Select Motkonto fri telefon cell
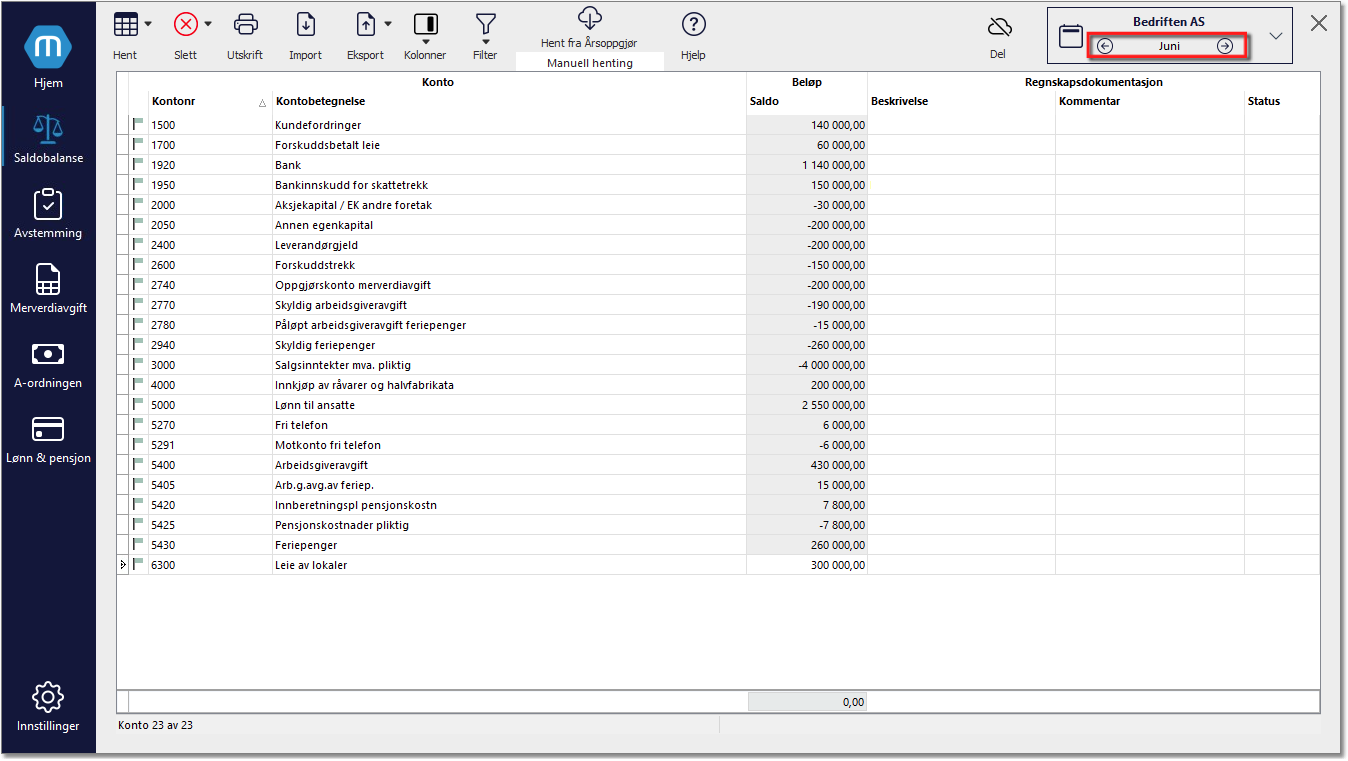This screenshot has height=761, width=1348. click(x=509, y=445)
